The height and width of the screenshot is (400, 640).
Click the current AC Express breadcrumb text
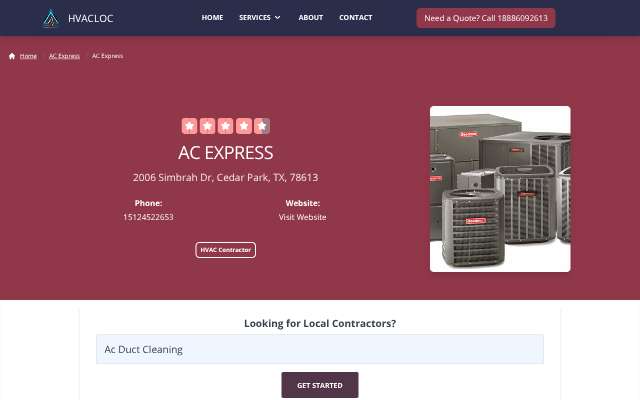tap(107, 56)
